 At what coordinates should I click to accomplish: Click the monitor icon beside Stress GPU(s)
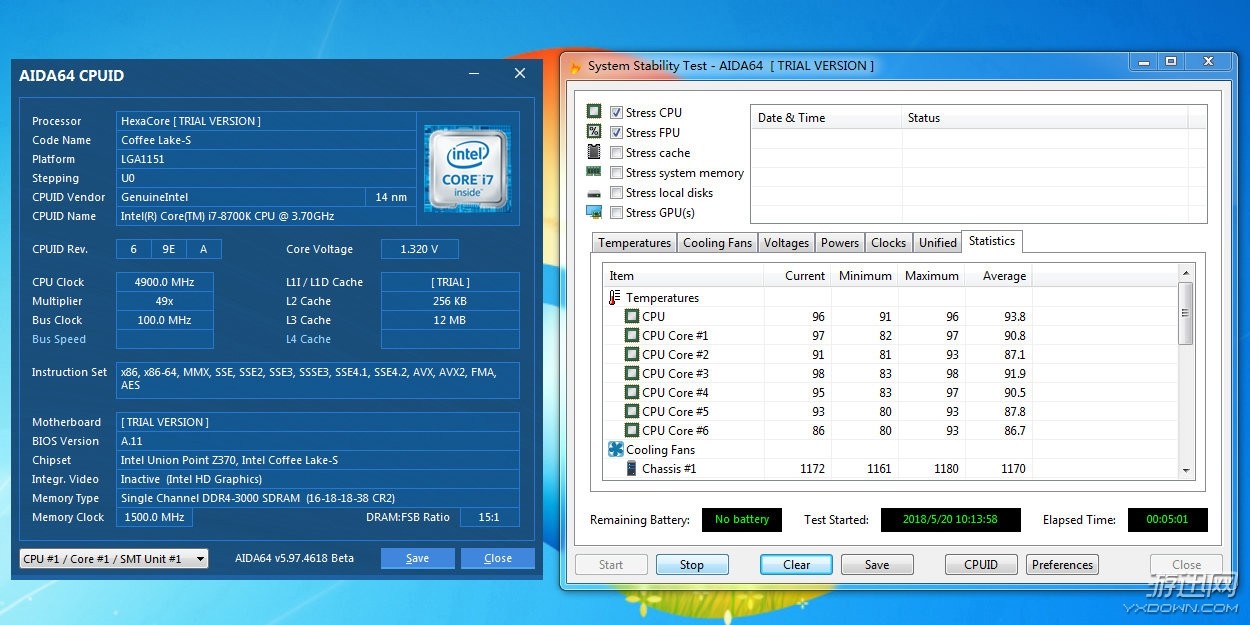594,213
